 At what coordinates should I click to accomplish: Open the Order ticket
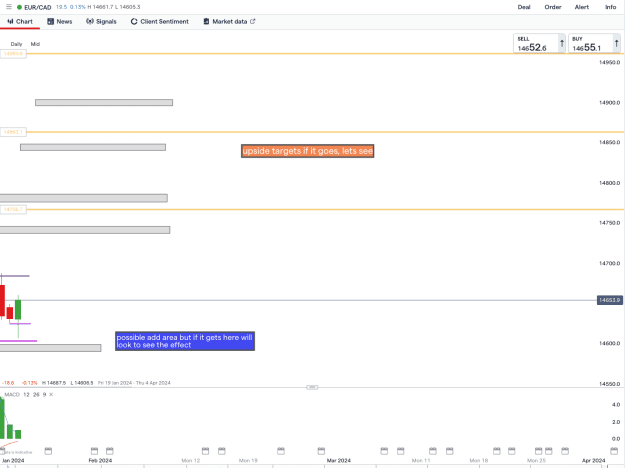point(553,7)
